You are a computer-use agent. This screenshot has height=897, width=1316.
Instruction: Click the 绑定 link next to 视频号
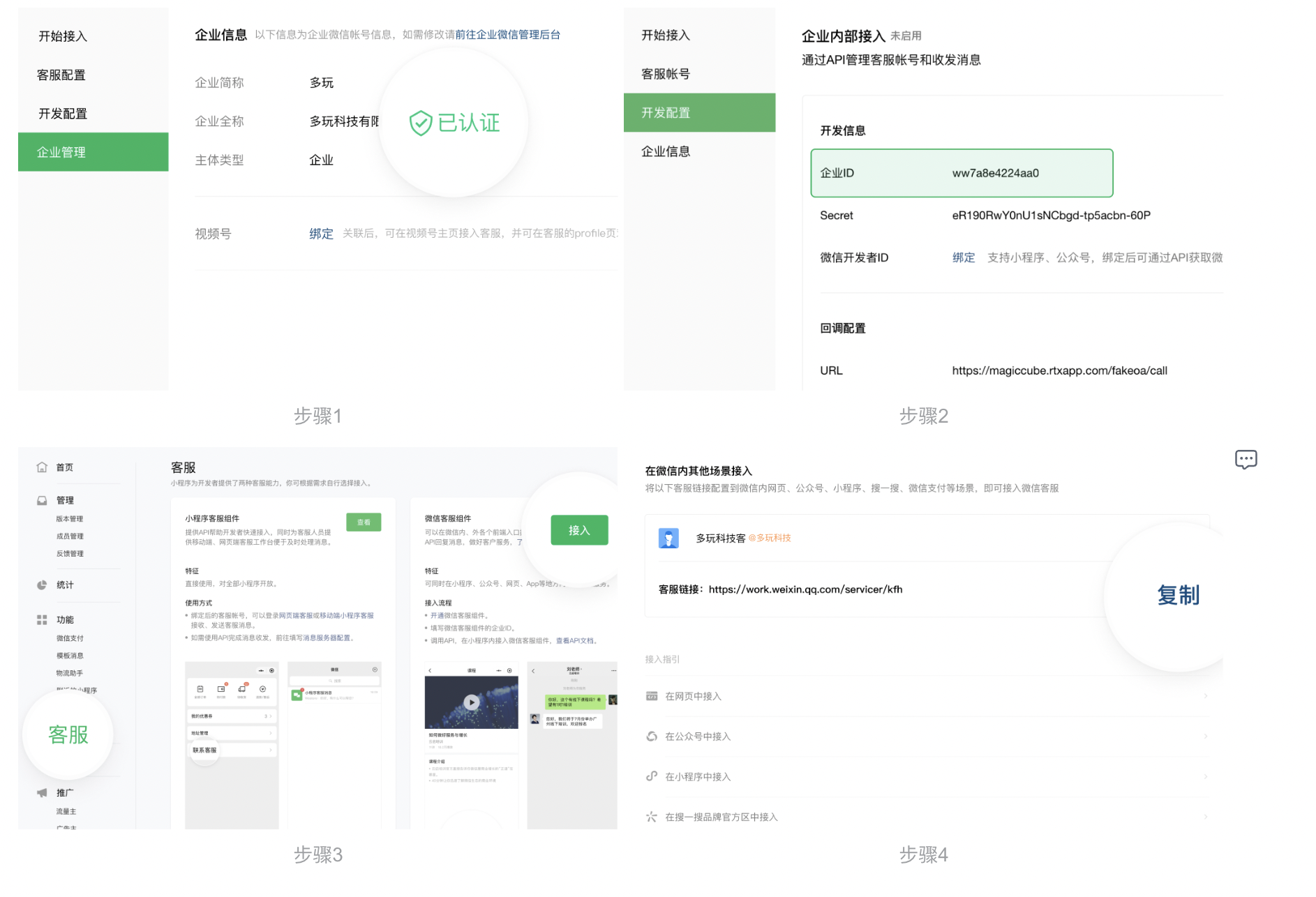click(320, 234)
